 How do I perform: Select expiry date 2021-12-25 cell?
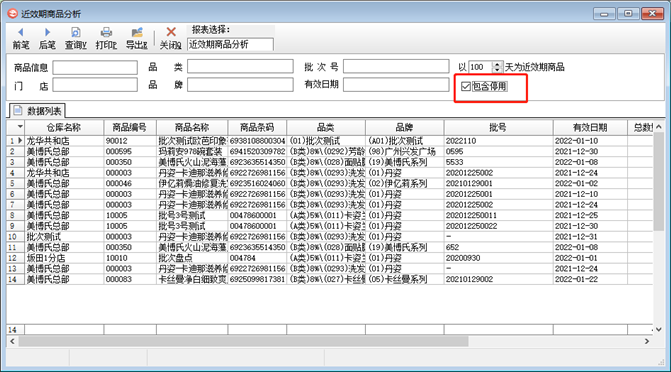[x=590, y=215]
